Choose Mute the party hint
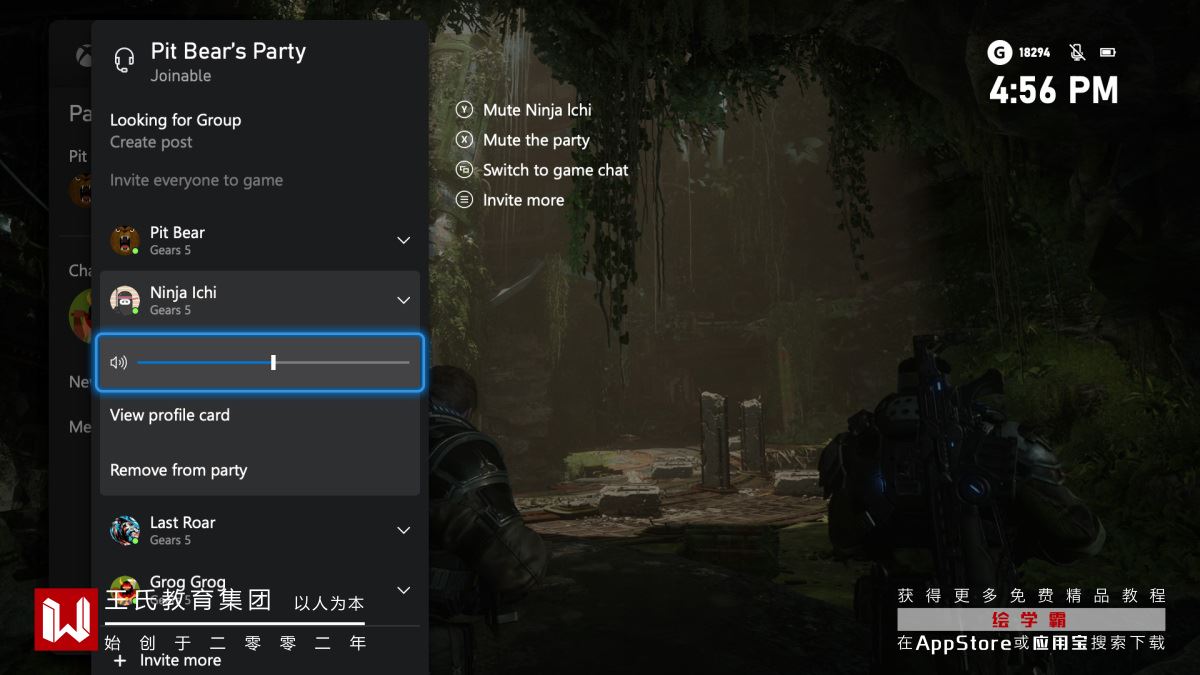 (536, 140)
